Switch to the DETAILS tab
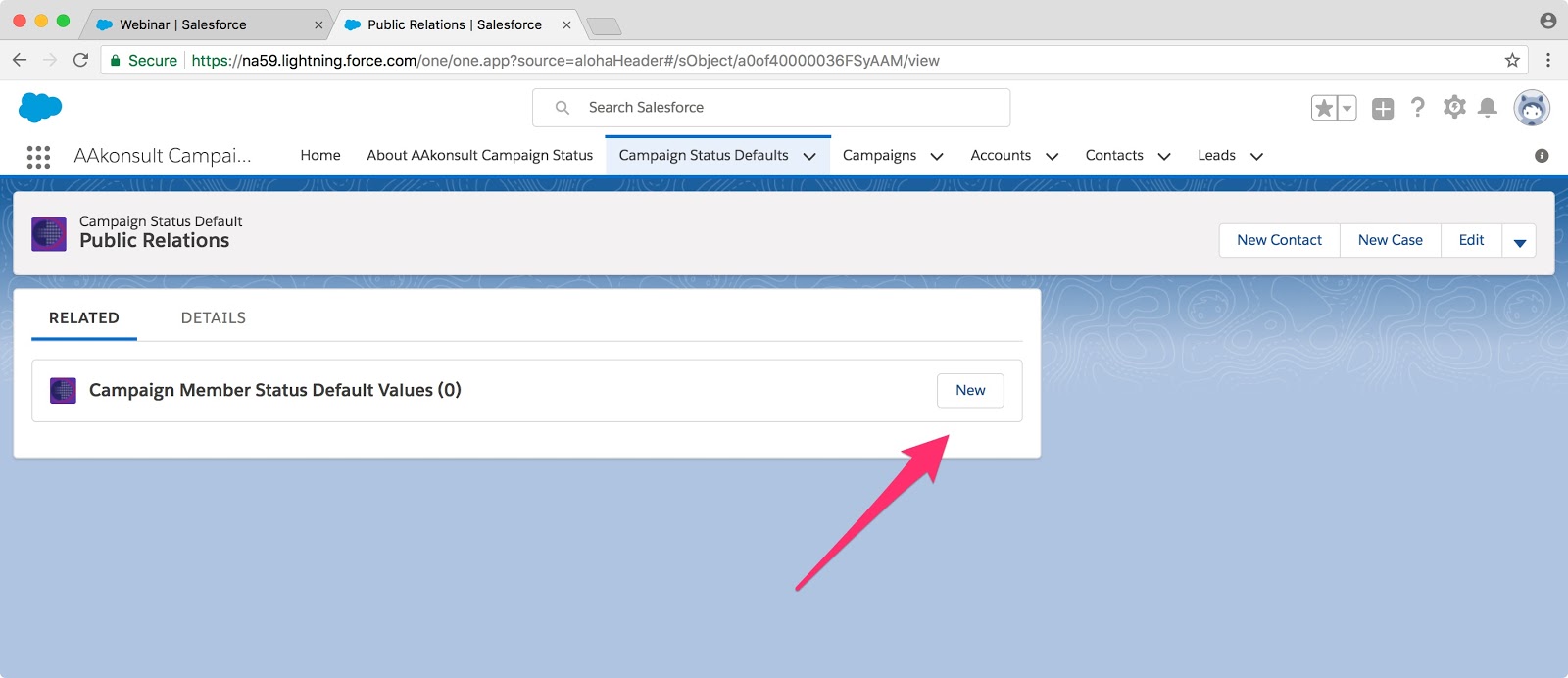This screenshot has height=678, width=1568. pyautogui.click(x=213, y=317)
